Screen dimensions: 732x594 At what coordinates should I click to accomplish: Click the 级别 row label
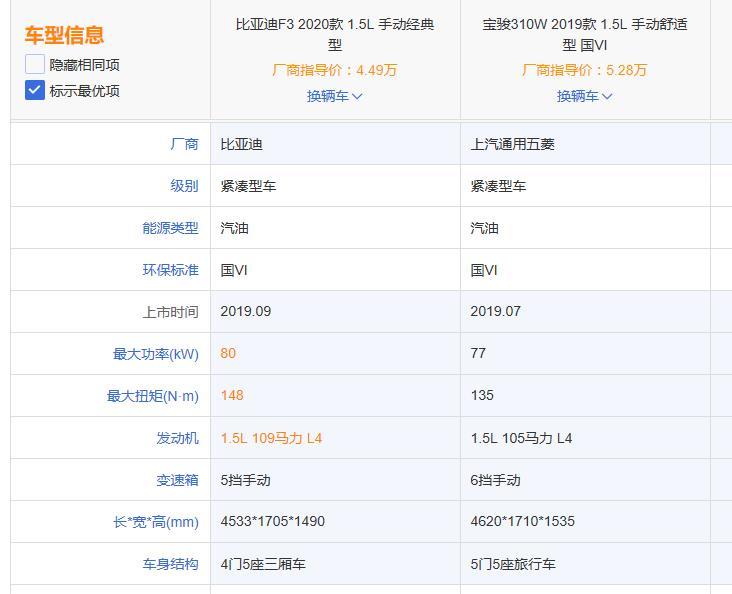point(184,186)
